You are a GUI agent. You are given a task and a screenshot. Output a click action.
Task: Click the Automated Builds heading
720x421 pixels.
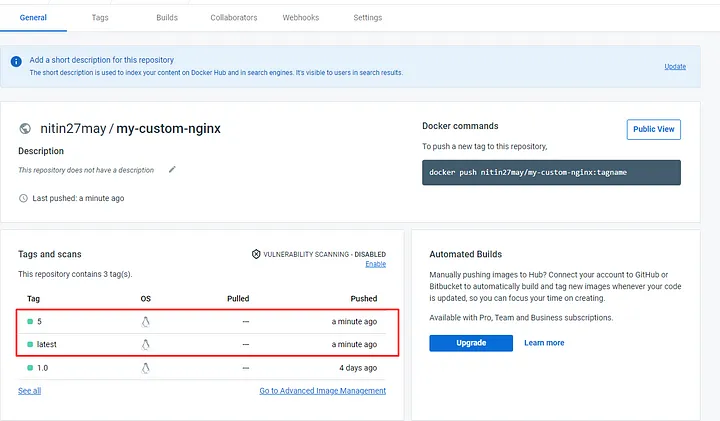(x=466, y=254)
